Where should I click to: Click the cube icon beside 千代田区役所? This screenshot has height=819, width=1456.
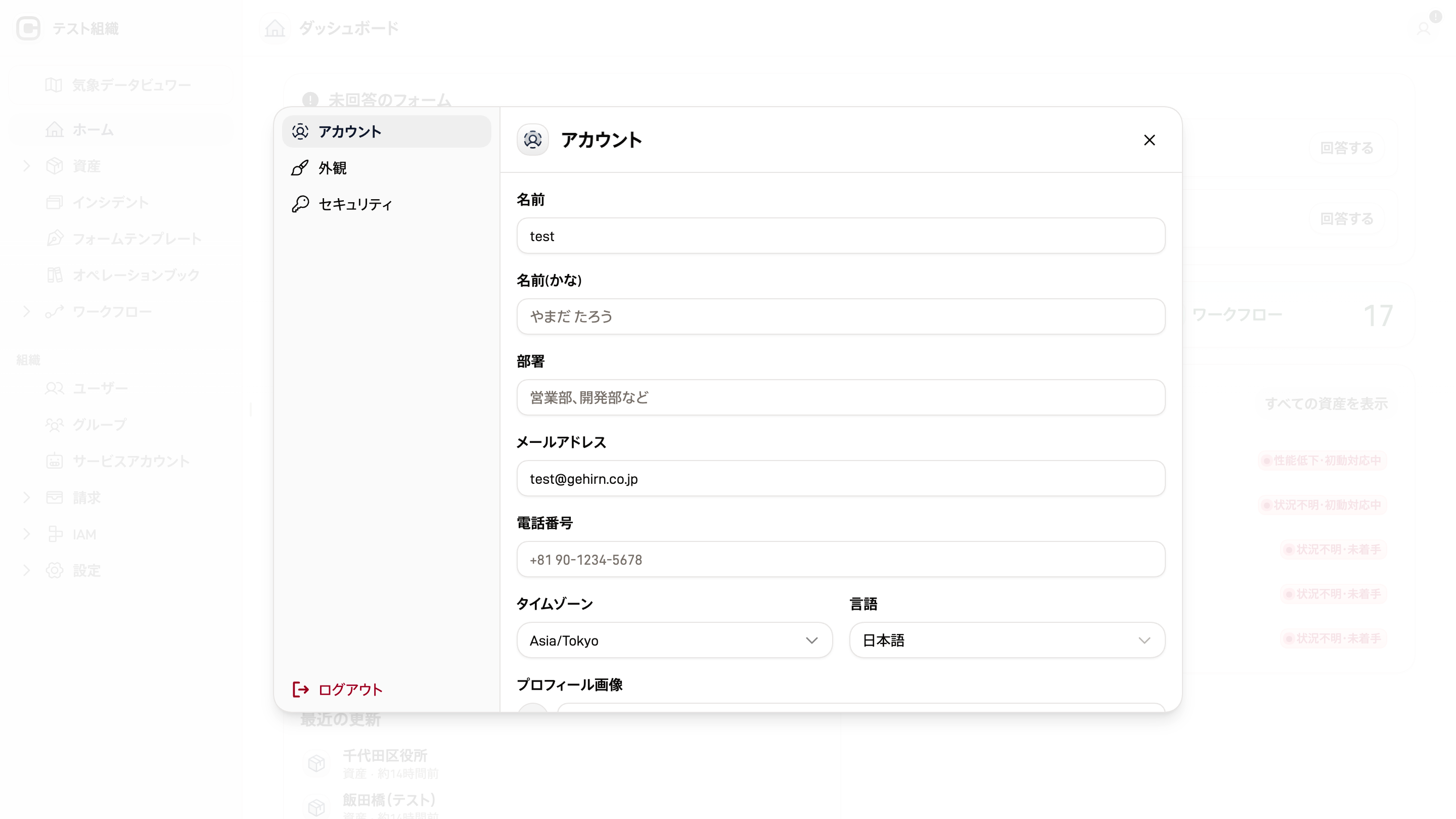click(316, 763)
